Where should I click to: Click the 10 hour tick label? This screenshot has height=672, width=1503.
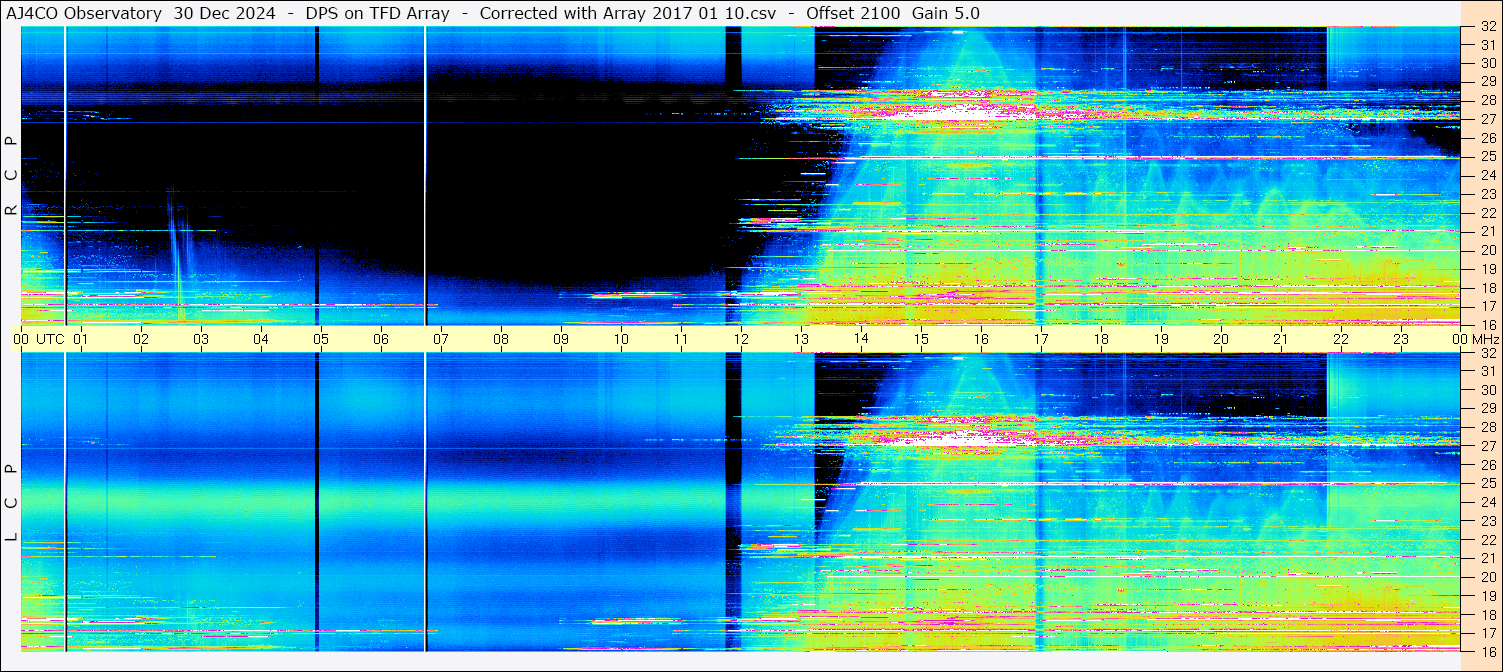pyautogui.click(x=621, y=339)
